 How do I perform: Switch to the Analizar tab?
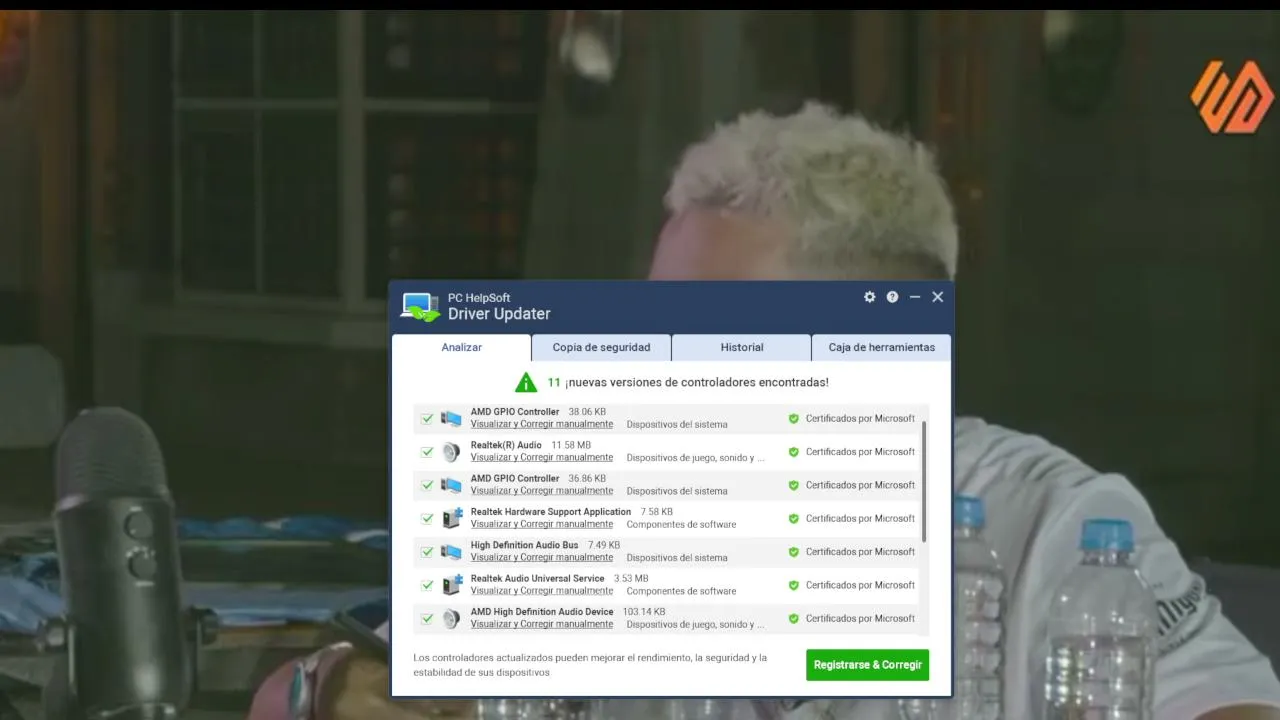[x=462, y=347]
